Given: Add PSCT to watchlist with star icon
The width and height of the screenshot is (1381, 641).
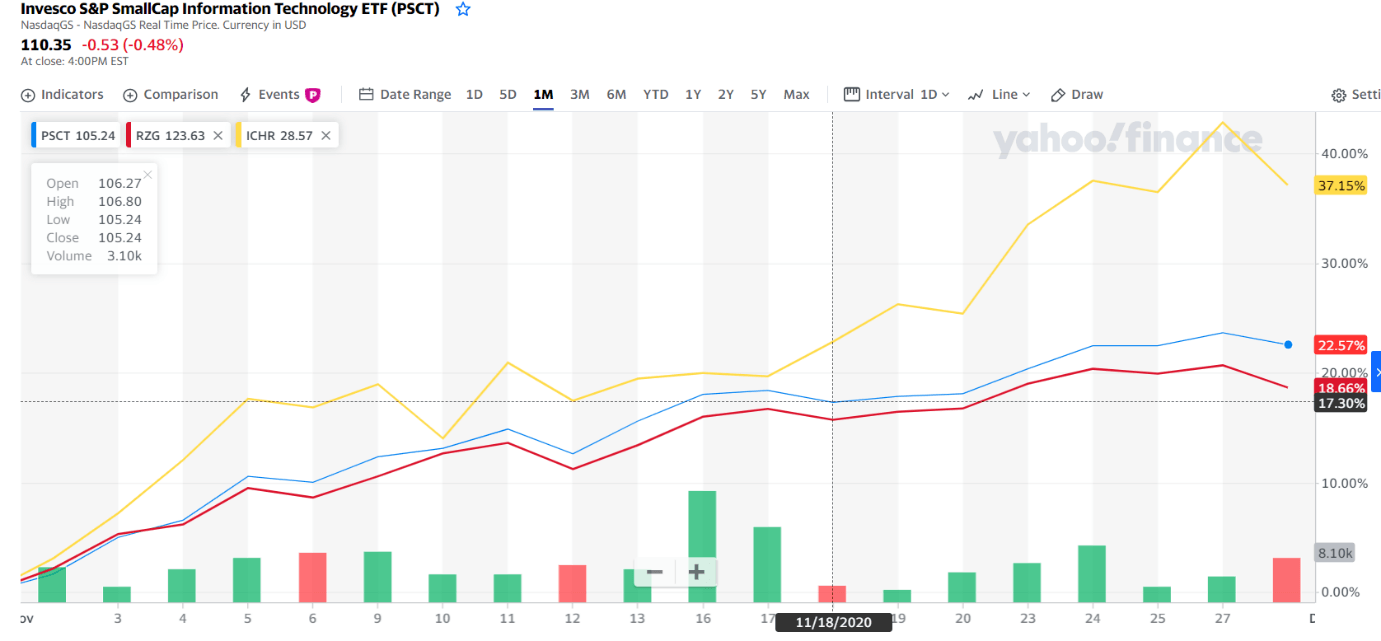Looking at the screenshot, I should pos(463,9).
